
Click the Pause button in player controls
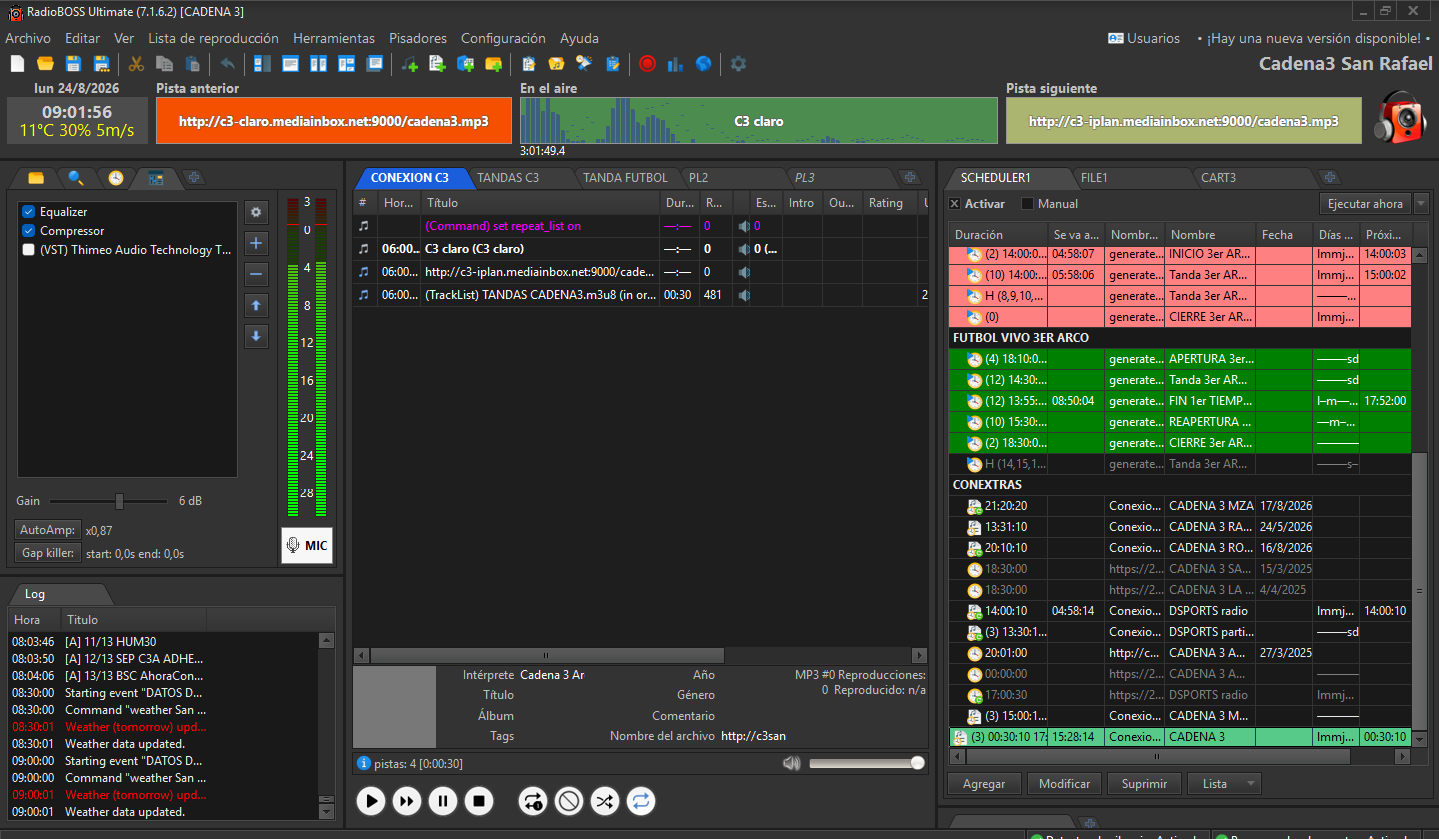(x=443, y=800)
